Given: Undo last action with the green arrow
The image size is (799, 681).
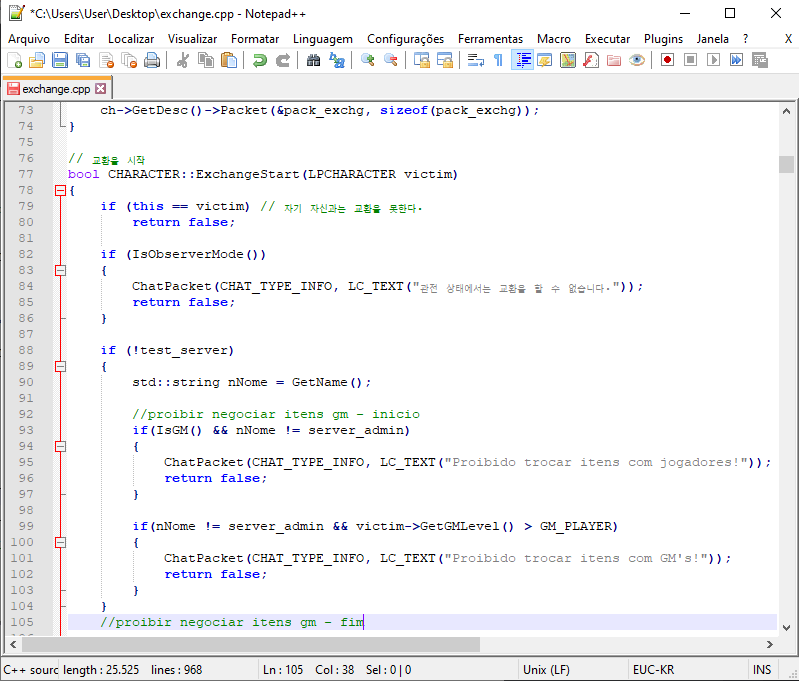Looking at the screenshot, I should [260, 61].
